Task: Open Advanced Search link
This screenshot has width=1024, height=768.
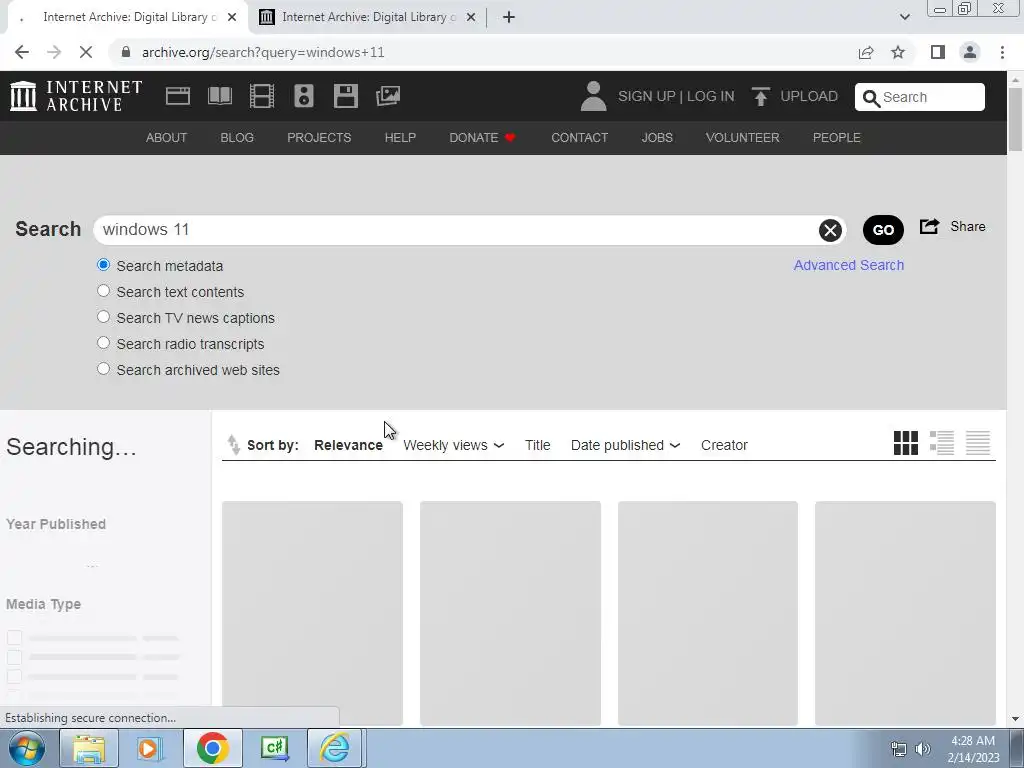Action: [x=848, y=265]
